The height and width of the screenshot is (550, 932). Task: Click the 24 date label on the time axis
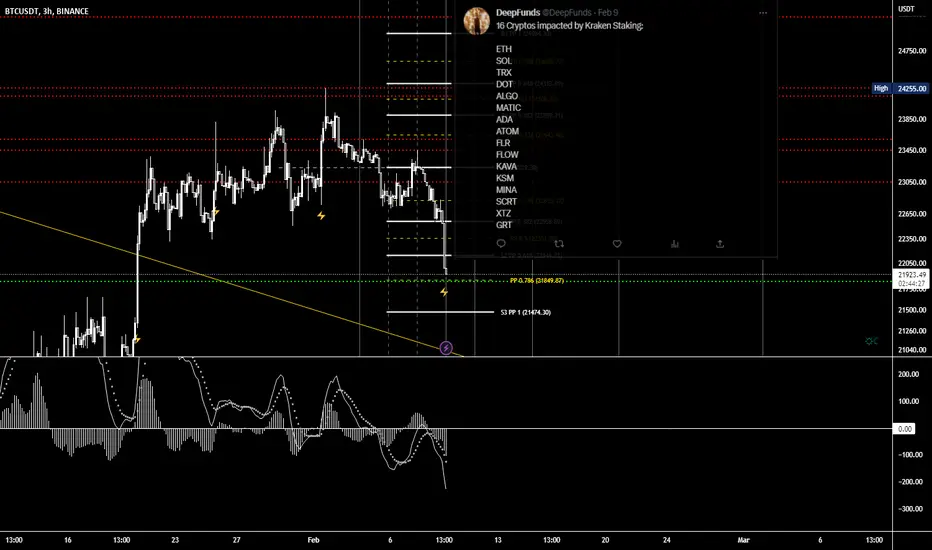pos(667,540)
